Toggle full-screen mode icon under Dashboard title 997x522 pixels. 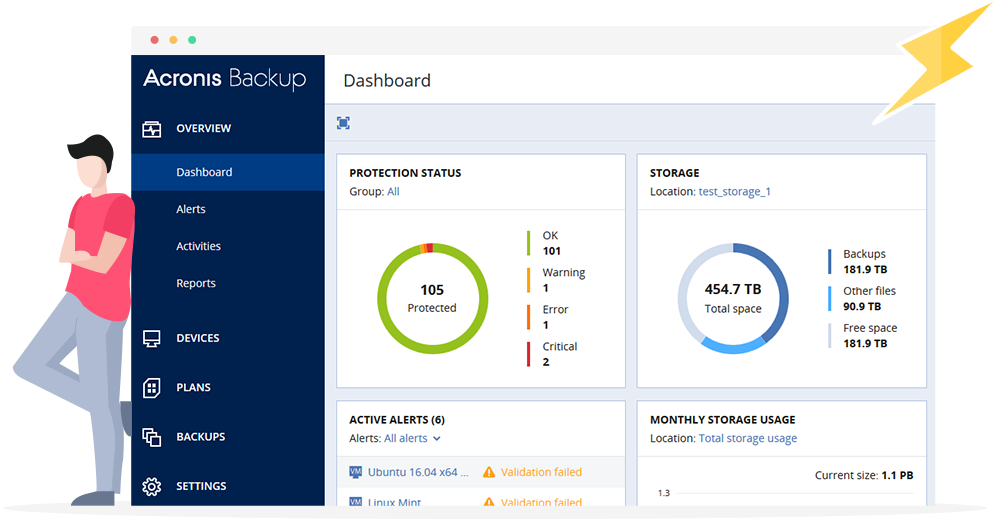[x=343, y=123]
